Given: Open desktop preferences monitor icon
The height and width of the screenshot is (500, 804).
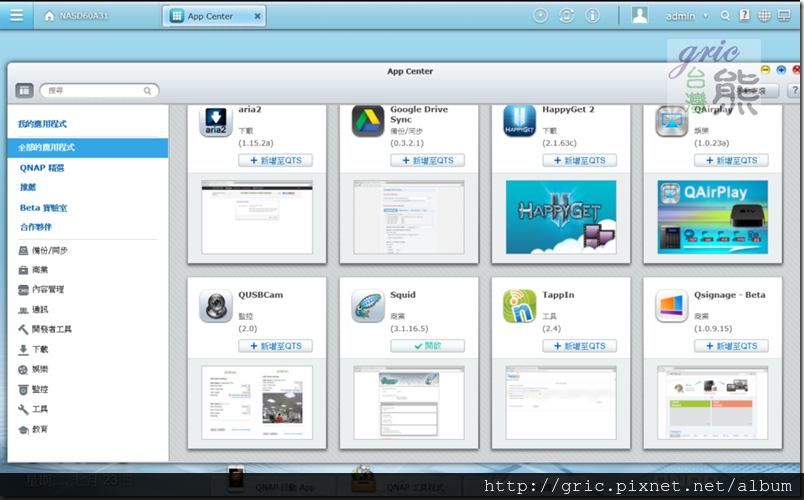Looking at the screenshot, I should click(x=784, y=16).
